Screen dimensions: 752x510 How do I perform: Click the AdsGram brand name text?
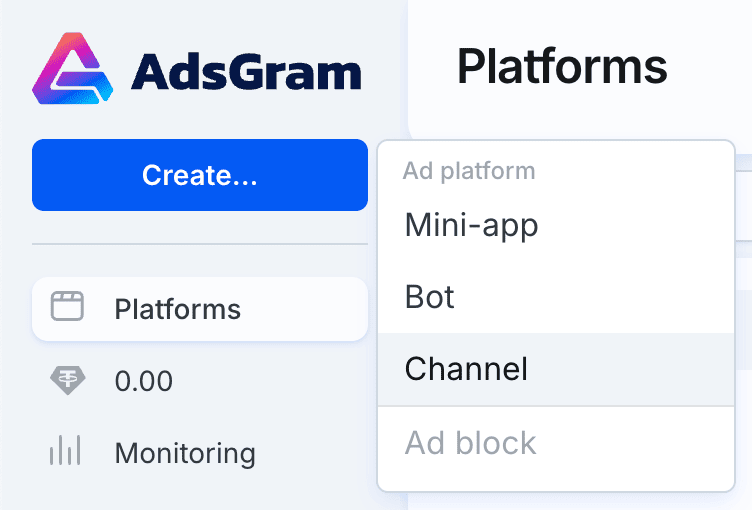tap(246, 71)
